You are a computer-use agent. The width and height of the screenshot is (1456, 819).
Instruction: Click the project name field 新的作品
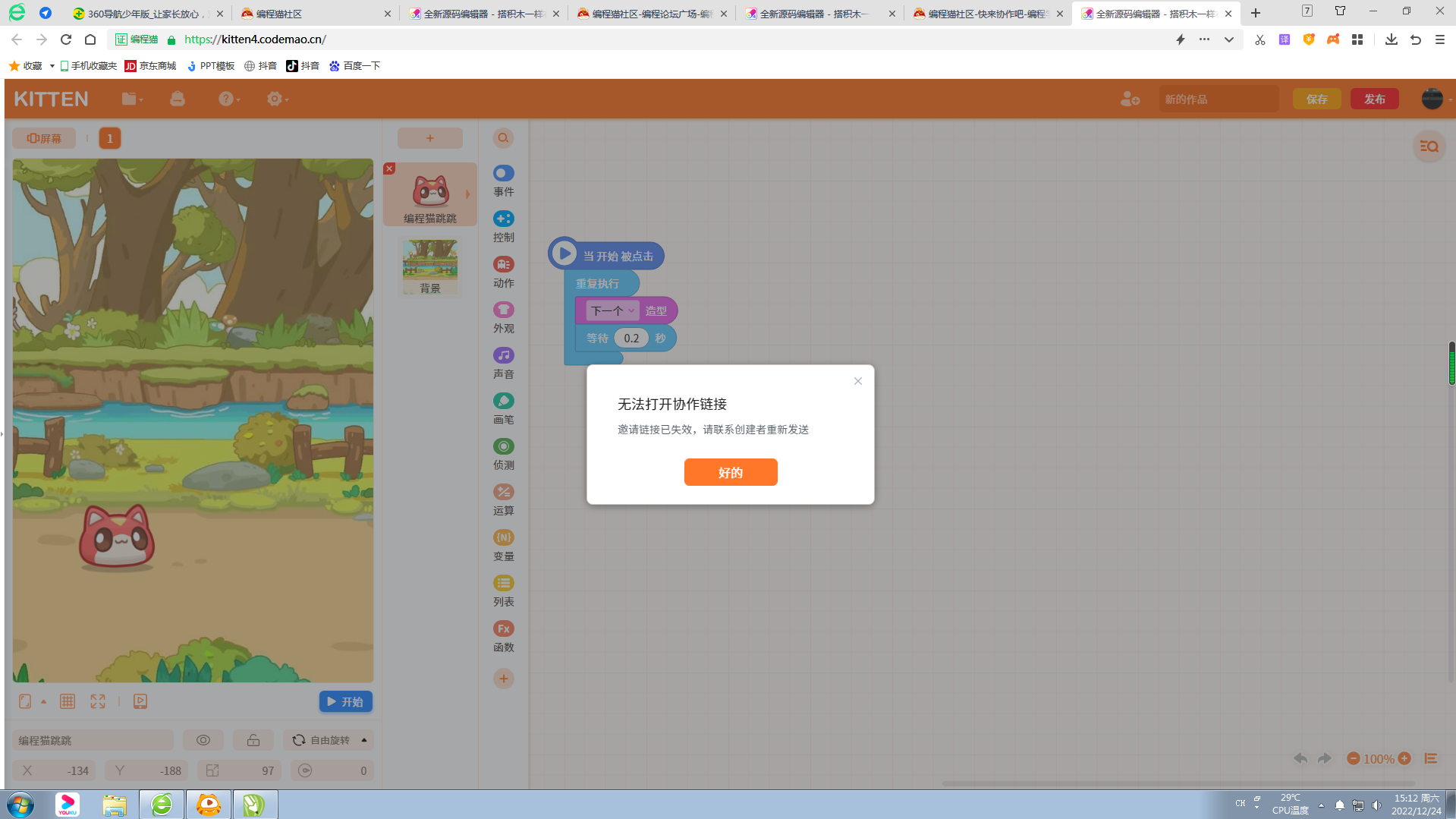coord(1219,99)
